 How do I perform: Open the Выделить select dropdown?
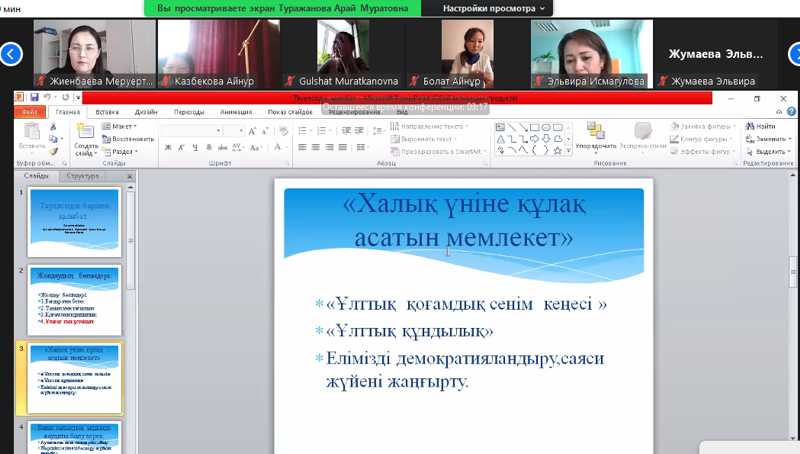(x=766, y=151)
